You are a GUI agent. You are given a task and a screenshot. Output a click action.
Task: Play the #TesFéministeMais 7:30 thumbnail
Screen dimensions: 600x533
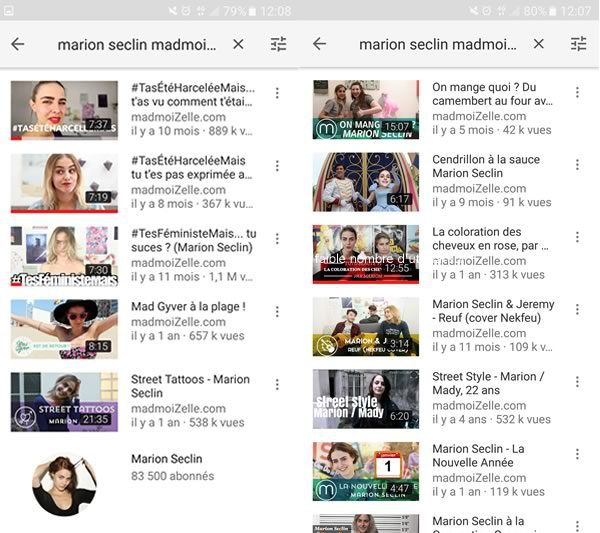pyautogui.click(x=64, y=256)
